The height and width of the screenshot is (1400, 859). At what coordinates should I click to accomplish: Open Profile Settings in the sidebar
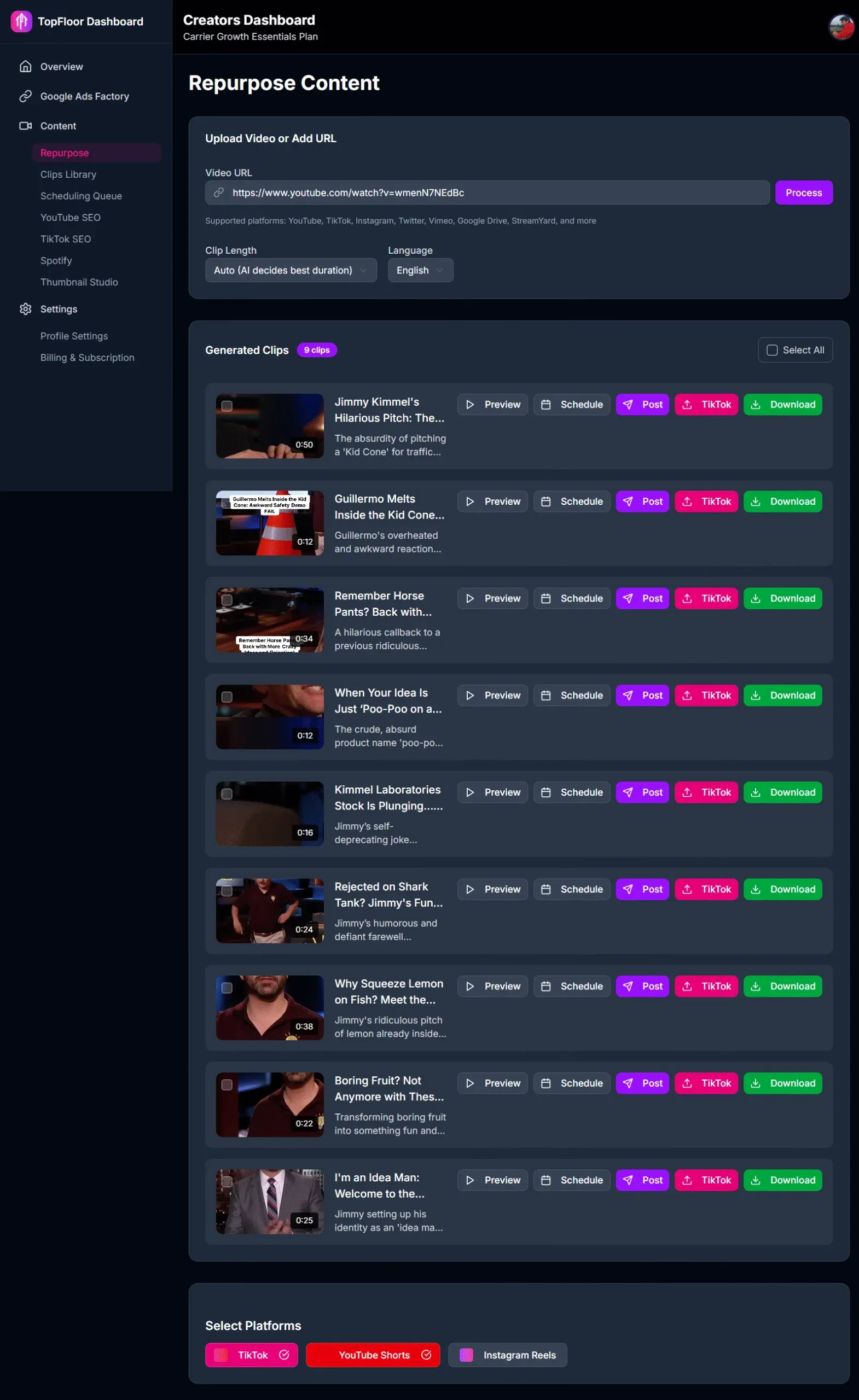[74, 336]
